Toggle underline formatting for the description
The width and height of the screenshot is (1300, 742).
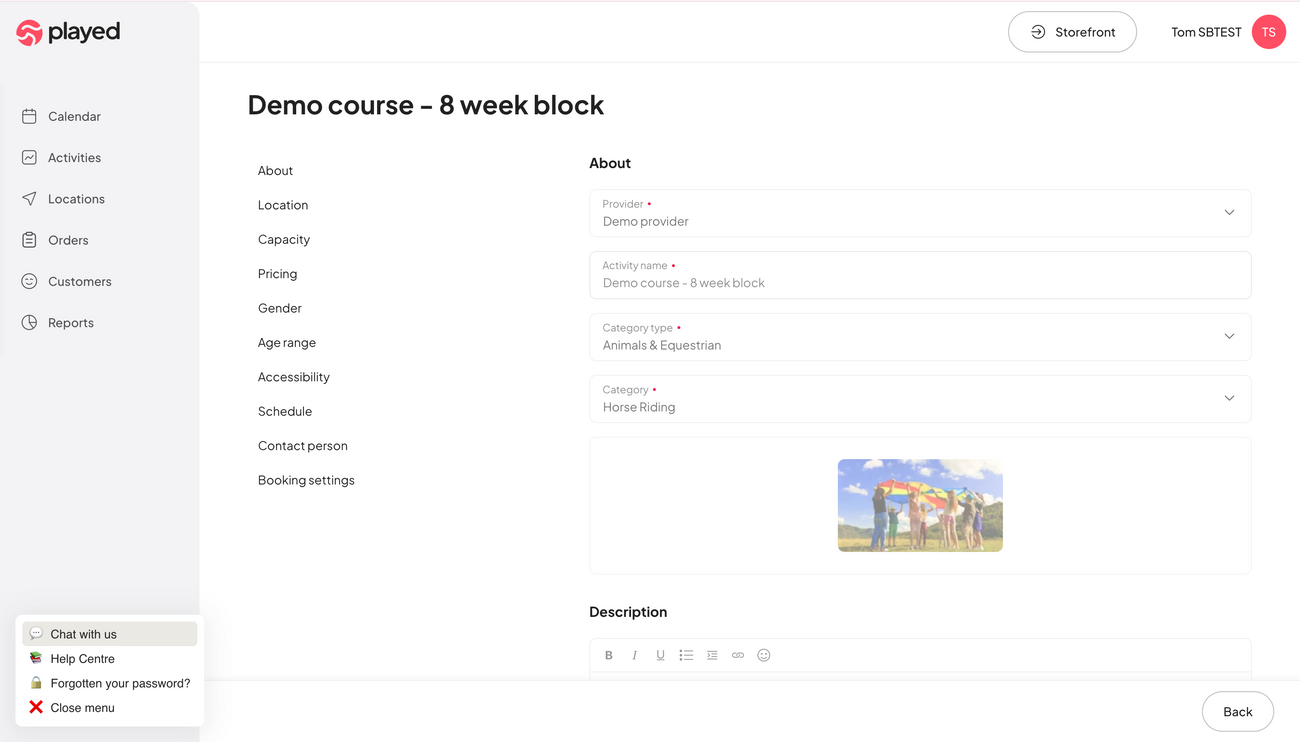660,655
